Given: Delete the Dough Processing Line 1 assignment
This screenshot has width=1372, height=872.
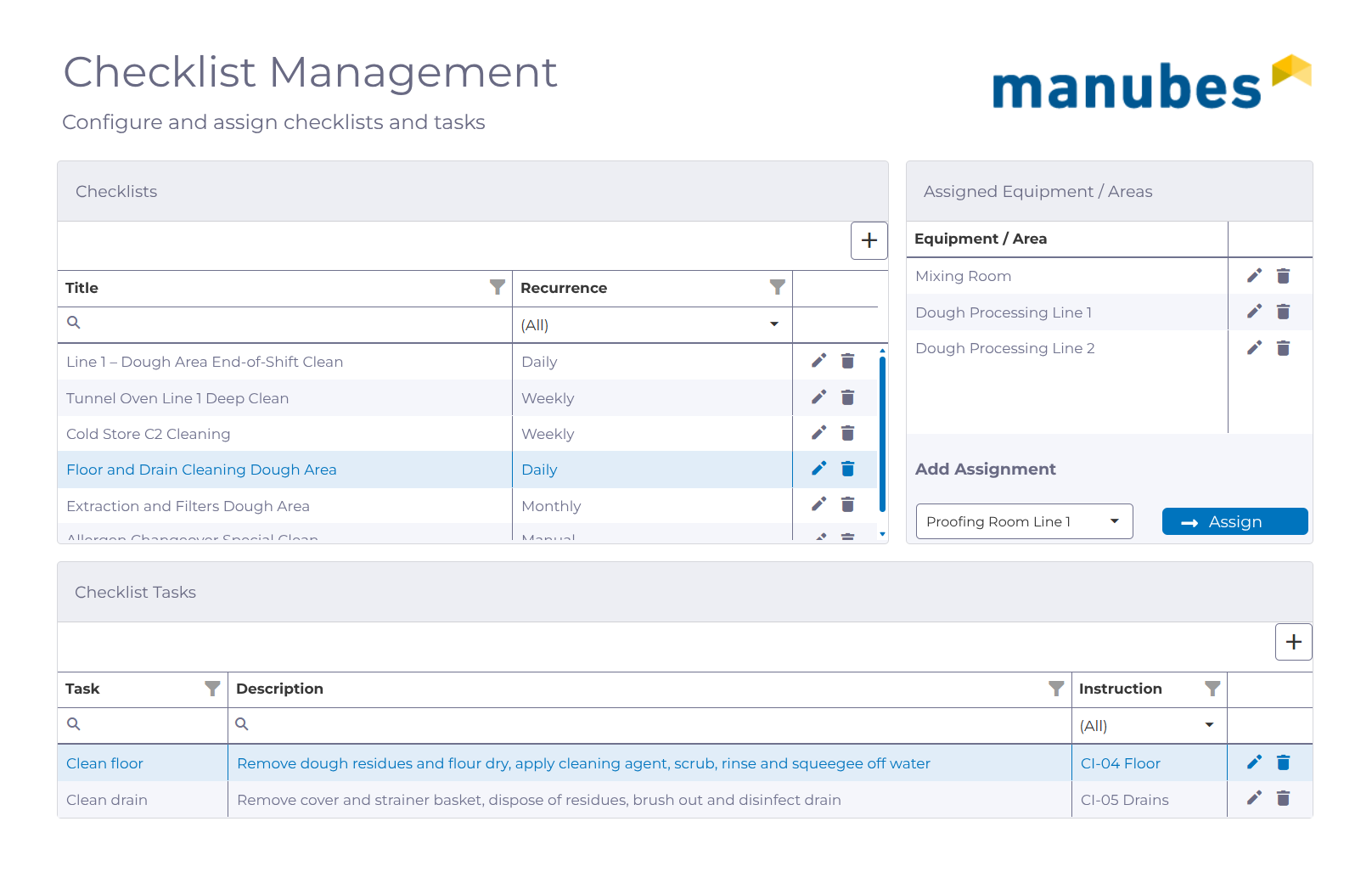Looking at the screenshot, I should [1283, 312].
